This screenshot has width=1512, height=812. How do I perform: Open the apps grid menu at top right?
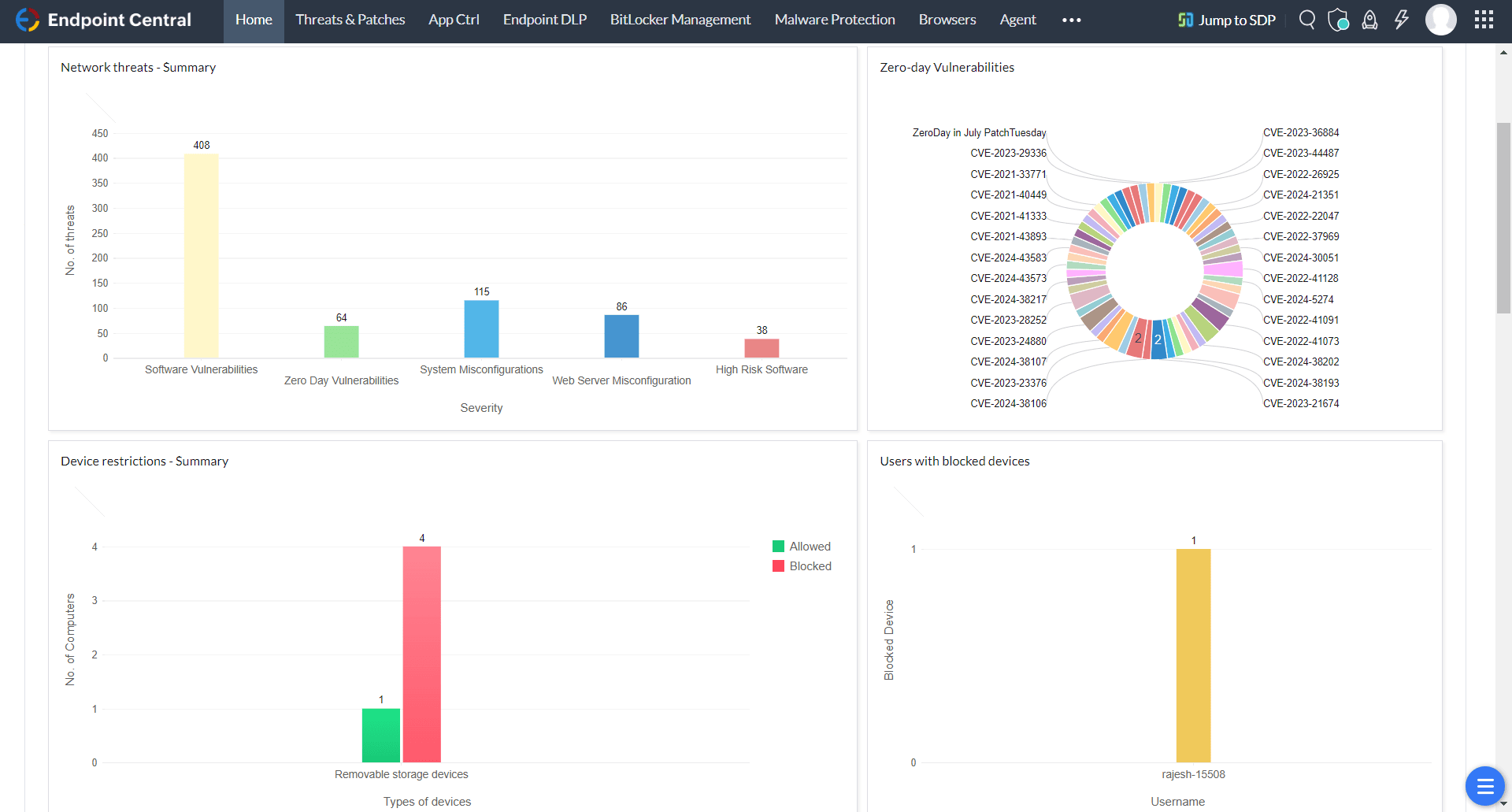1484,20
